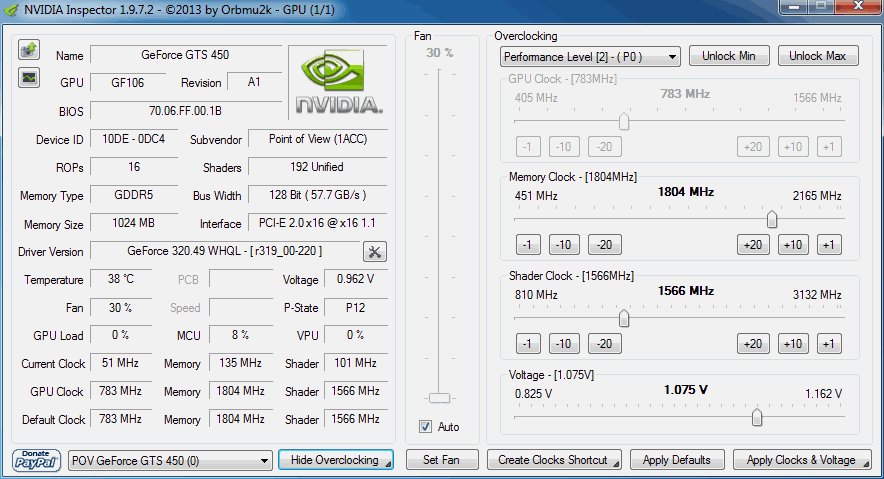Click the Set Fan button
The width and height of the screenshot is (884, 479).
[441, 460]
